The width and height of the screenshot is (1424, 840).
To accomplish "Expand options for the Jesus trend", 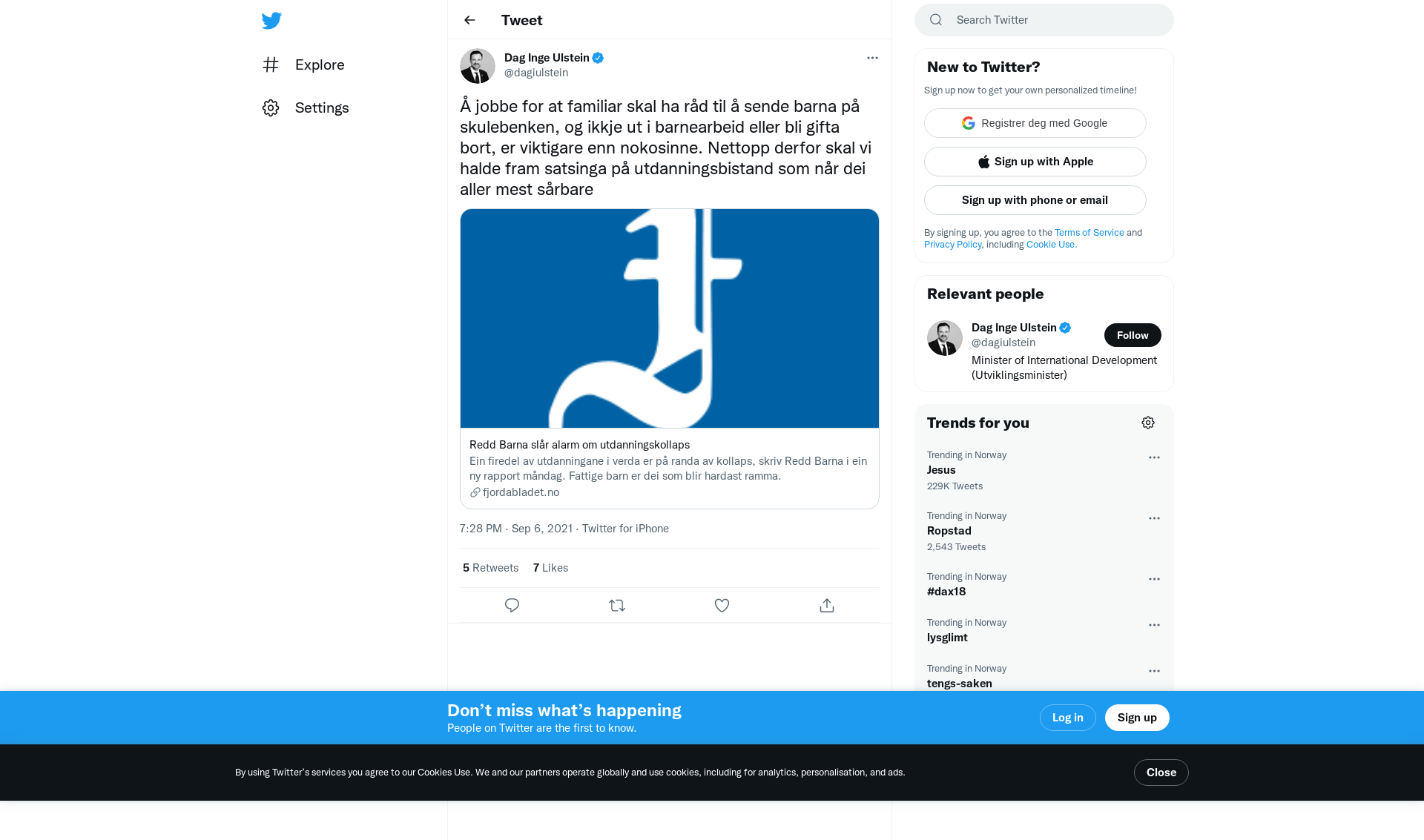I will click(x=1154, y=457).
